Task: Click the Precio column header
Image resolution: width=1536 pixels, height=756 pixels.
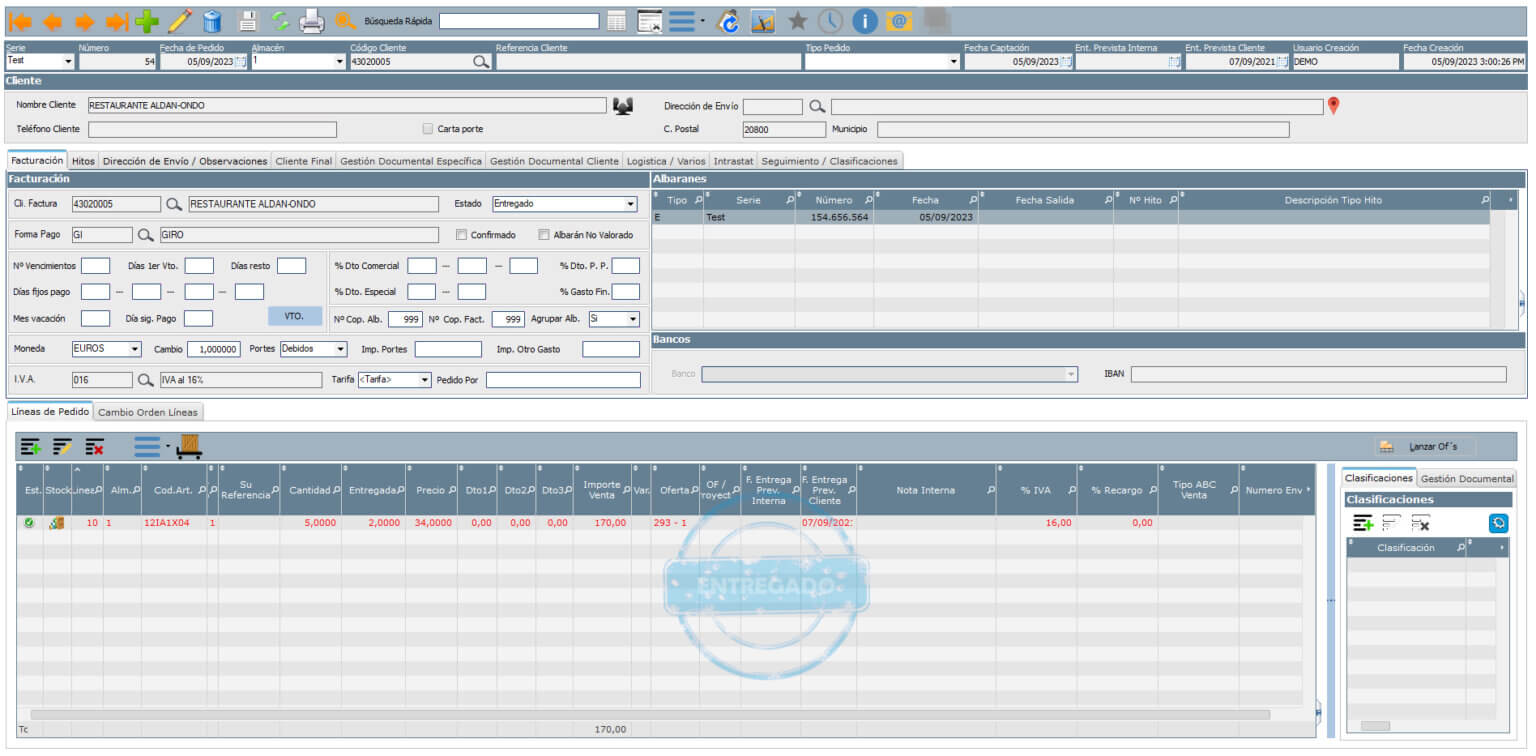Action: (x=431, y=490)
